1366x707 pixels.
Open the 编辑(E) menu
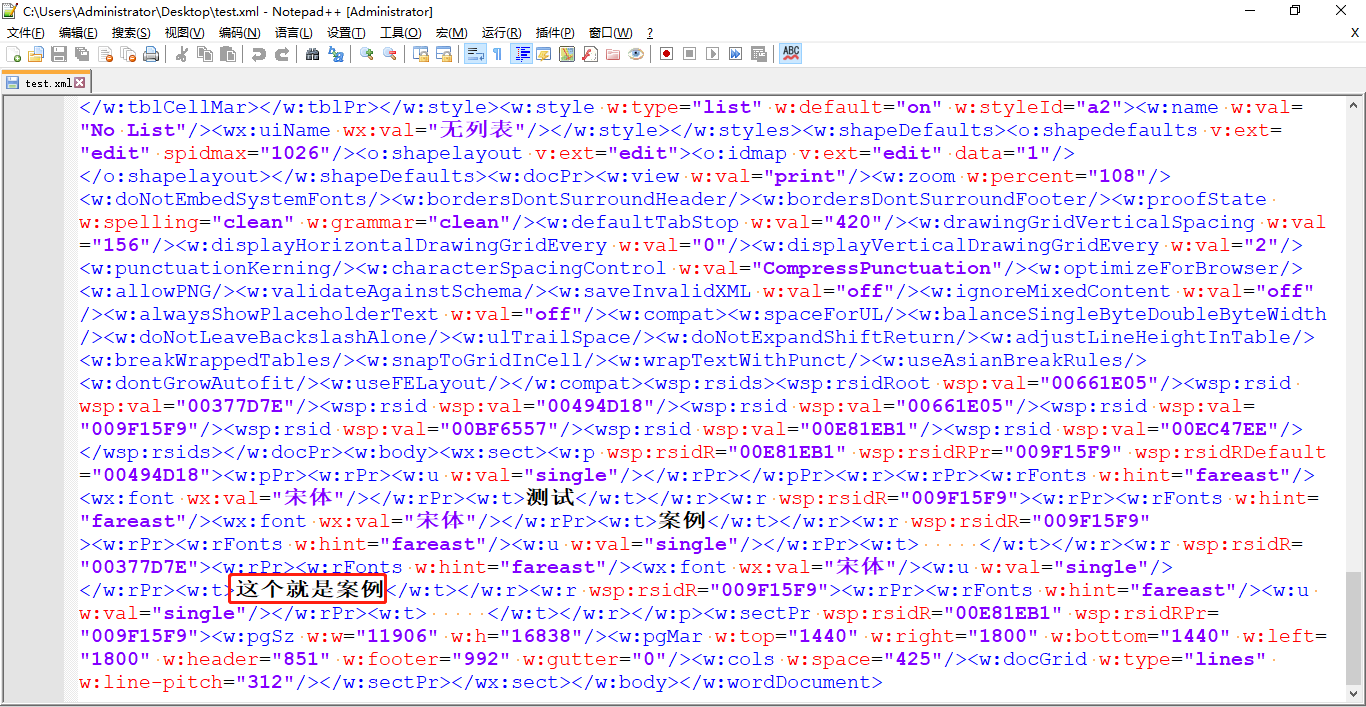point(78,33)
